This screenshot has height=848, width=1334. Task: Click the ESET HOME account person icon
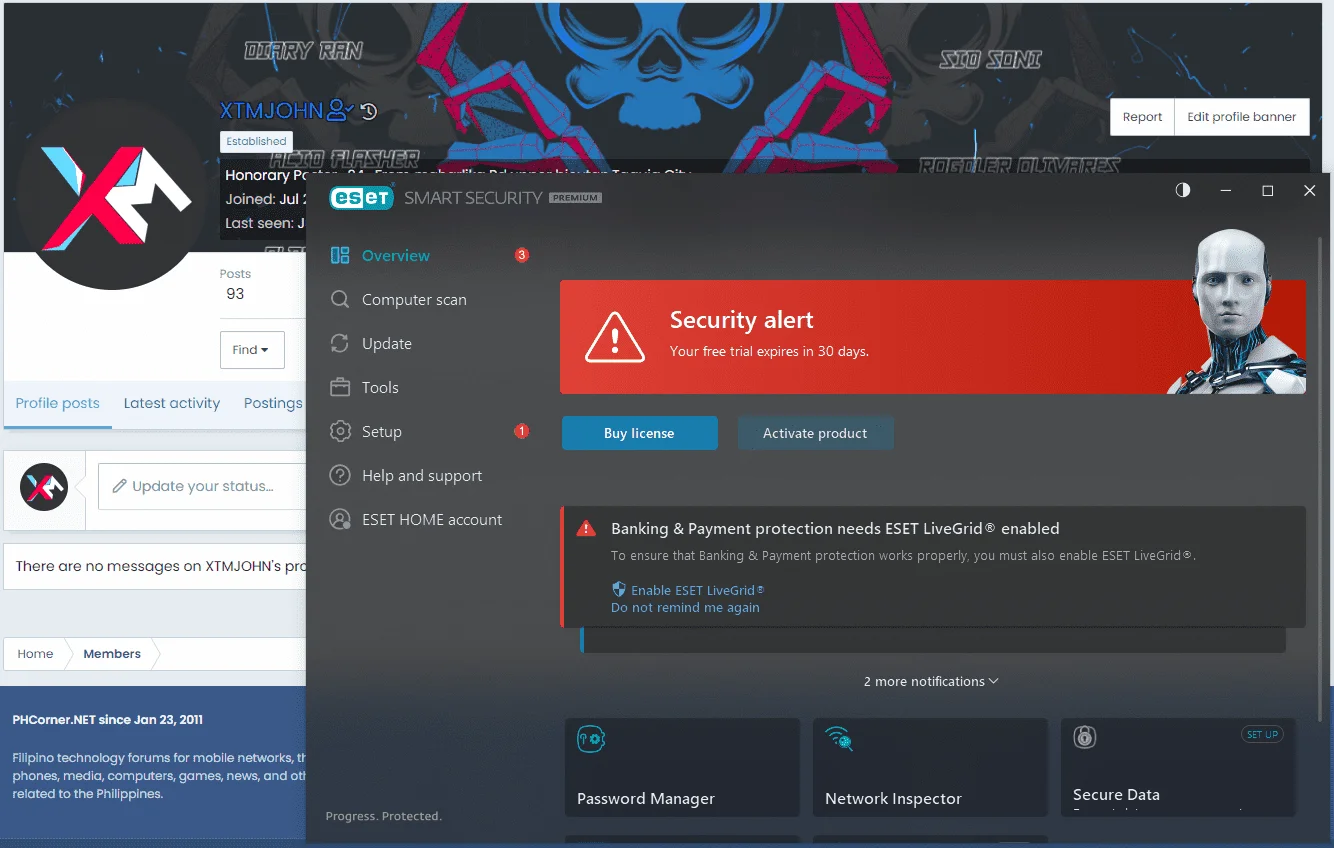click(x=340, y=519)
